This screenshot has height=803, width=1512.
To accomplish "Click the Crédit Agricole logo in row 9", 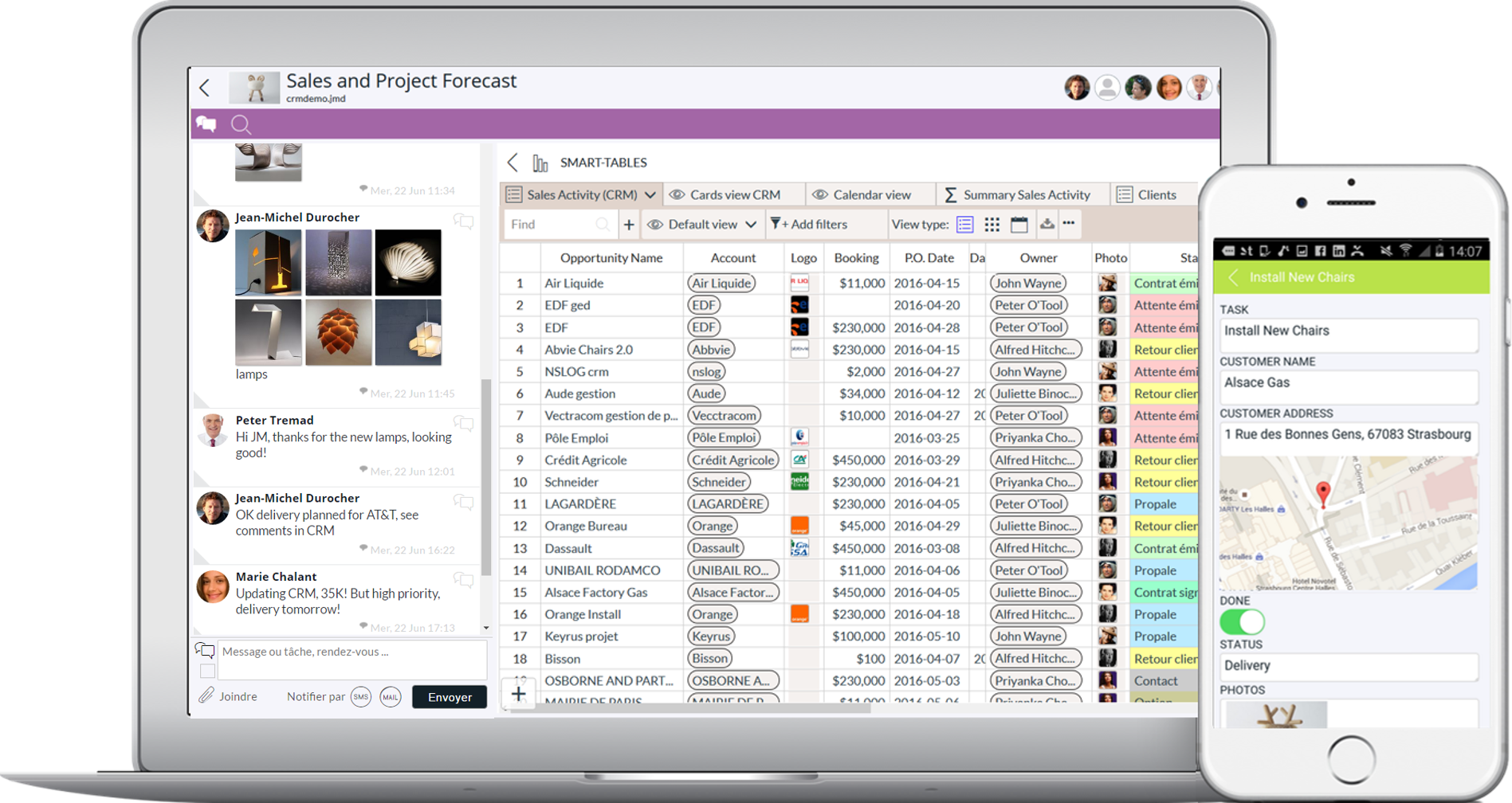I will point(799,460).
